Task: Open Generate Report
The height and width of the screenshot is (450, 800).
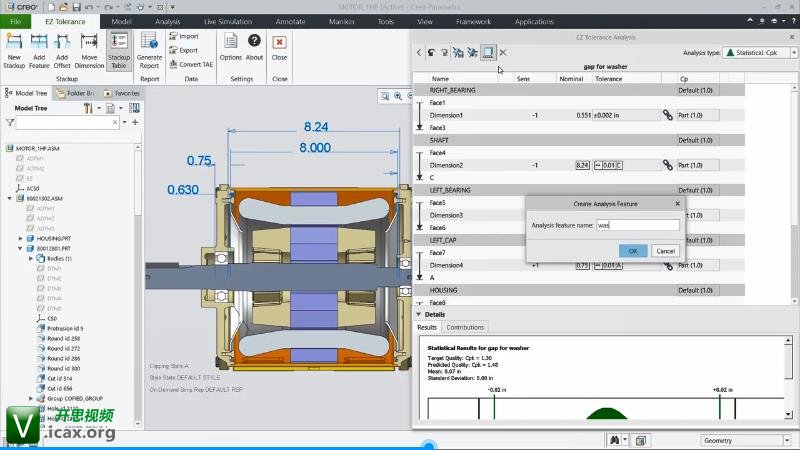Action: (150, 42)
